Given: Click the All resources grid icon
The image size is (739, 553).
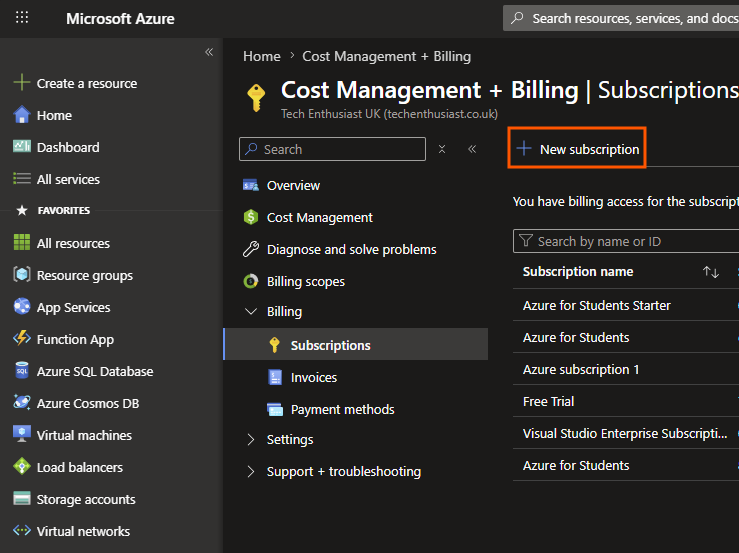Looking at the screenshot, I should (22, 243).
